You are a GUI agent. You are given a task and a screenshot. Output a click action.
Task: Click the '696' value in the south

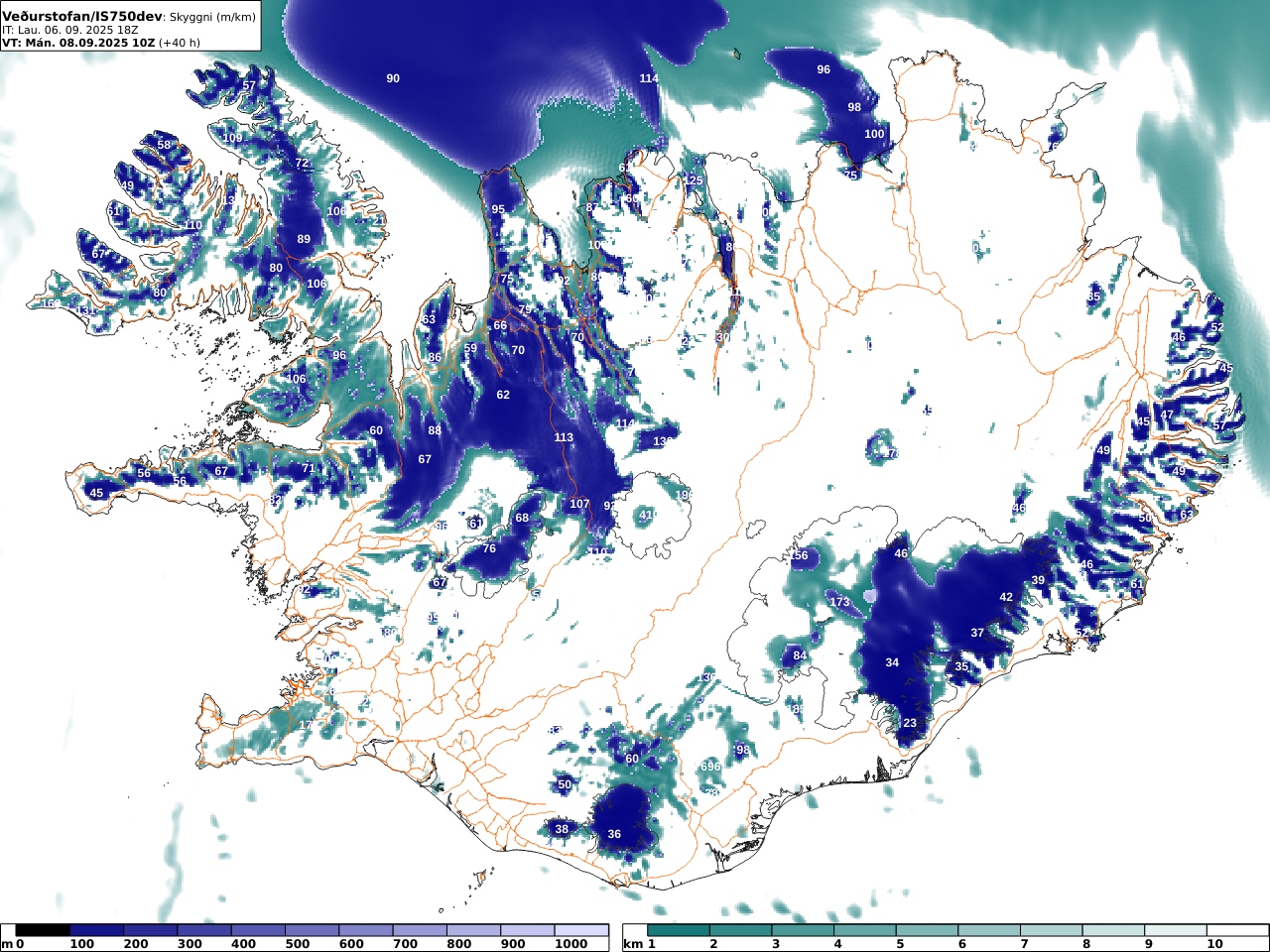tap(710, 767)
